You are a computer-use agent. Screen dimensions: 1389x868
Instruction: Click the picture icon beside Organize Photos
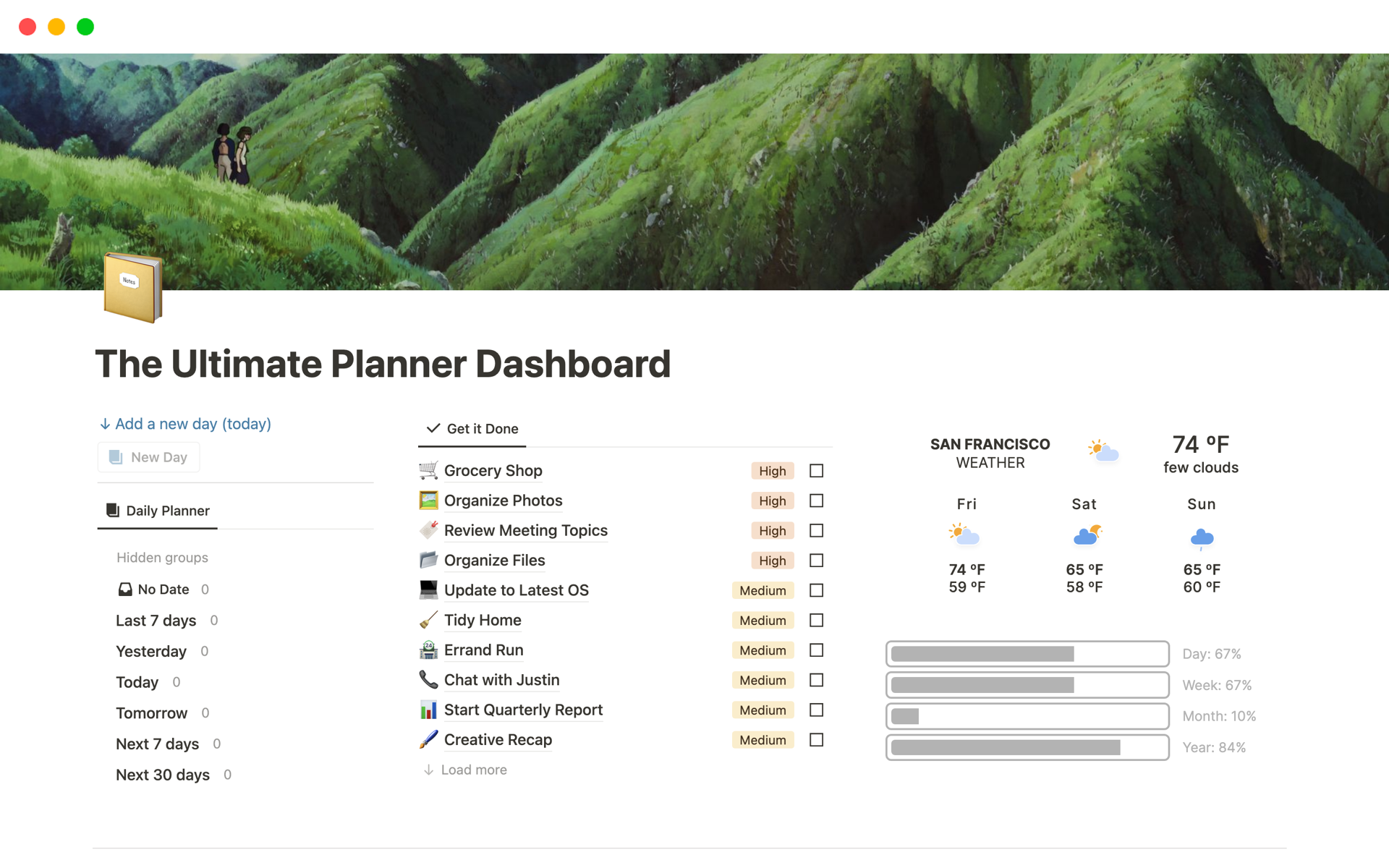coord(428,501)
